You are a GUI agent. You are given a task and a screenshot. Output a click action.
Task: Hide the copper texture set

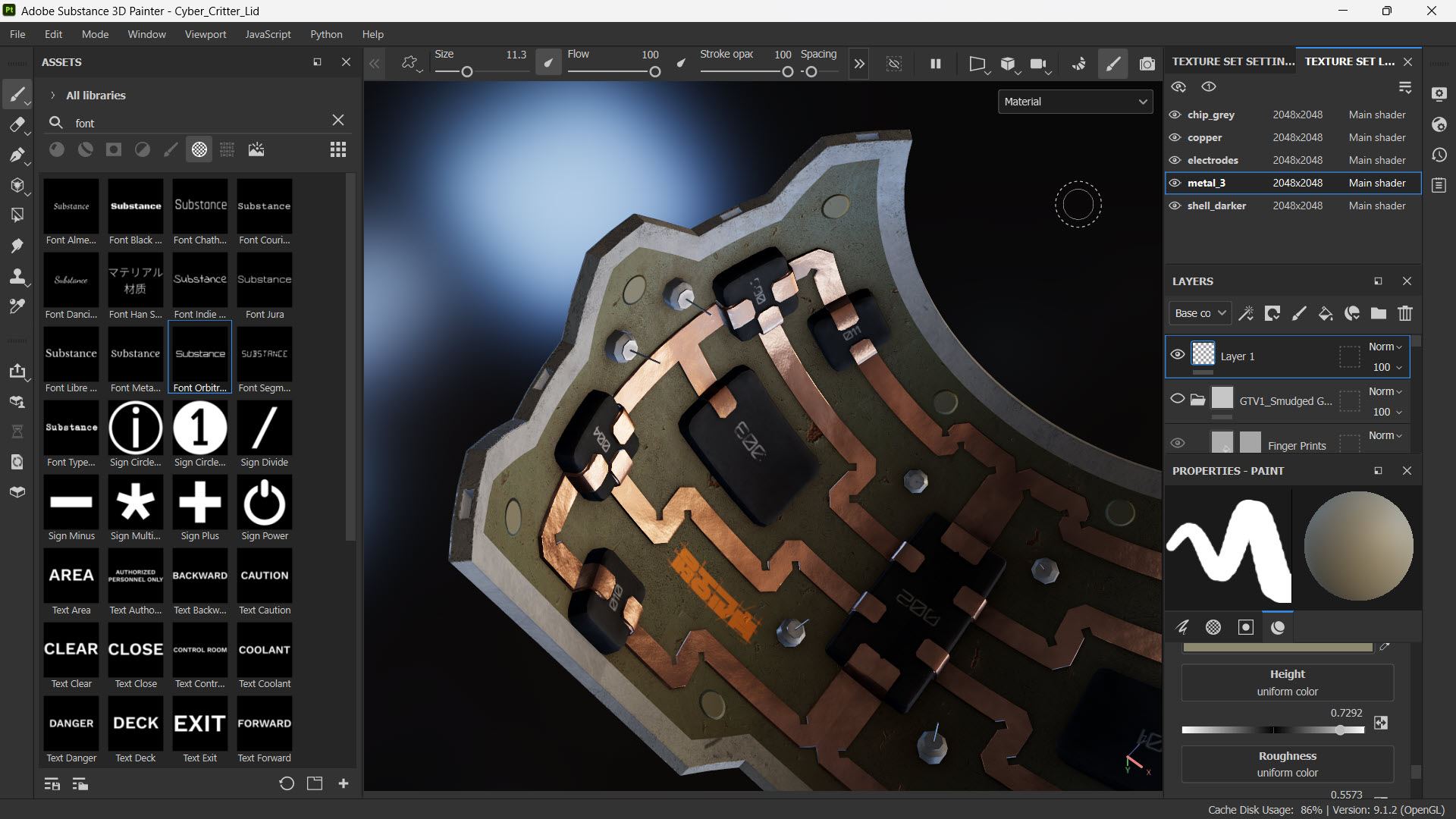[1175, 137]
